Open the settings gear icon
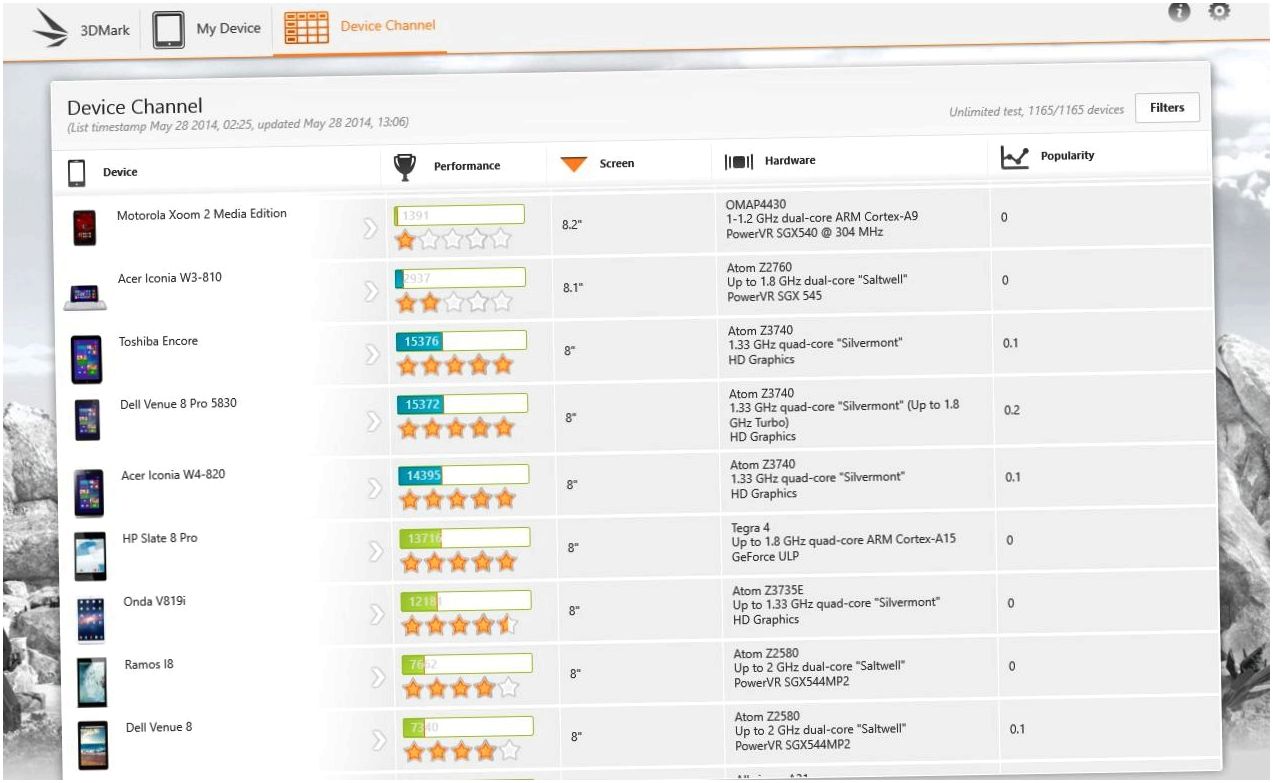1273x783 pixels. 1219,11
